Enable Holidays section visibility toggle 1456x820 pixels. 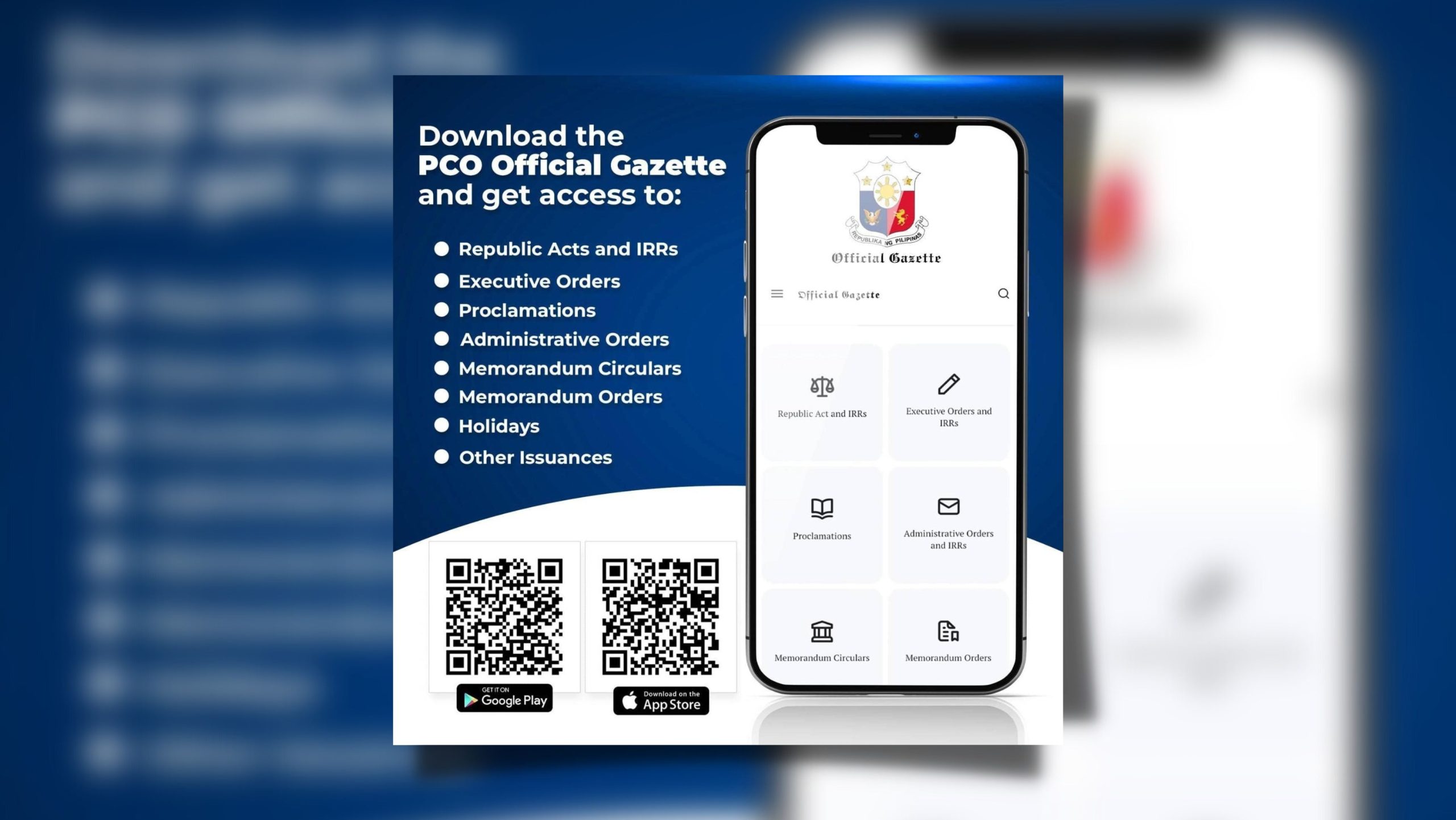point(443,425)
